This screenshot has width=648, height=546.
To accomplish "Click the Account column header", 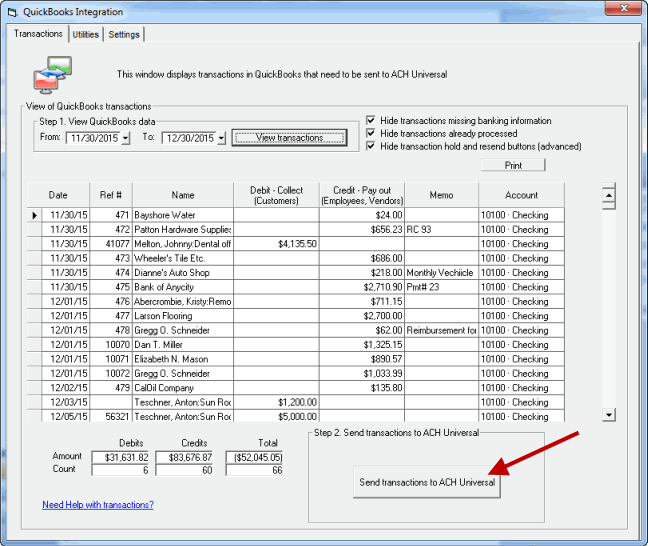I will pos(522,195).
